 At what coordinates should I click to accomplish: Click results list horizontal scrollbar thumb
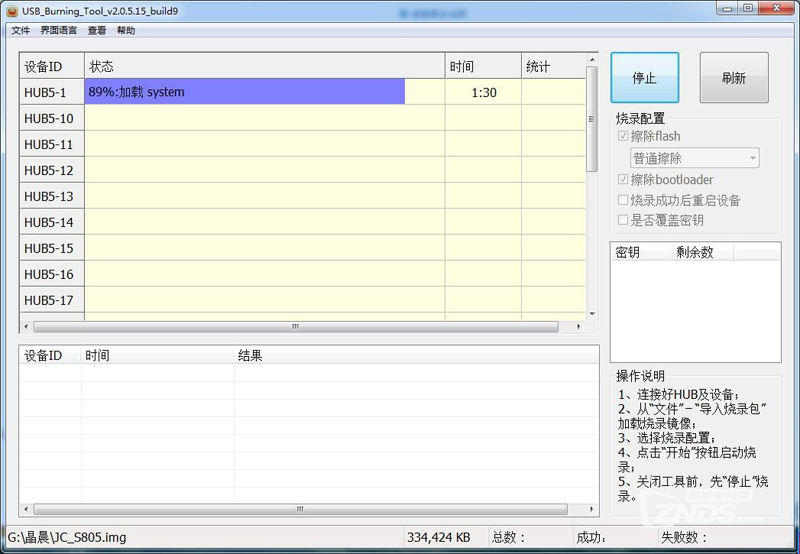click(x=301, y=509)
